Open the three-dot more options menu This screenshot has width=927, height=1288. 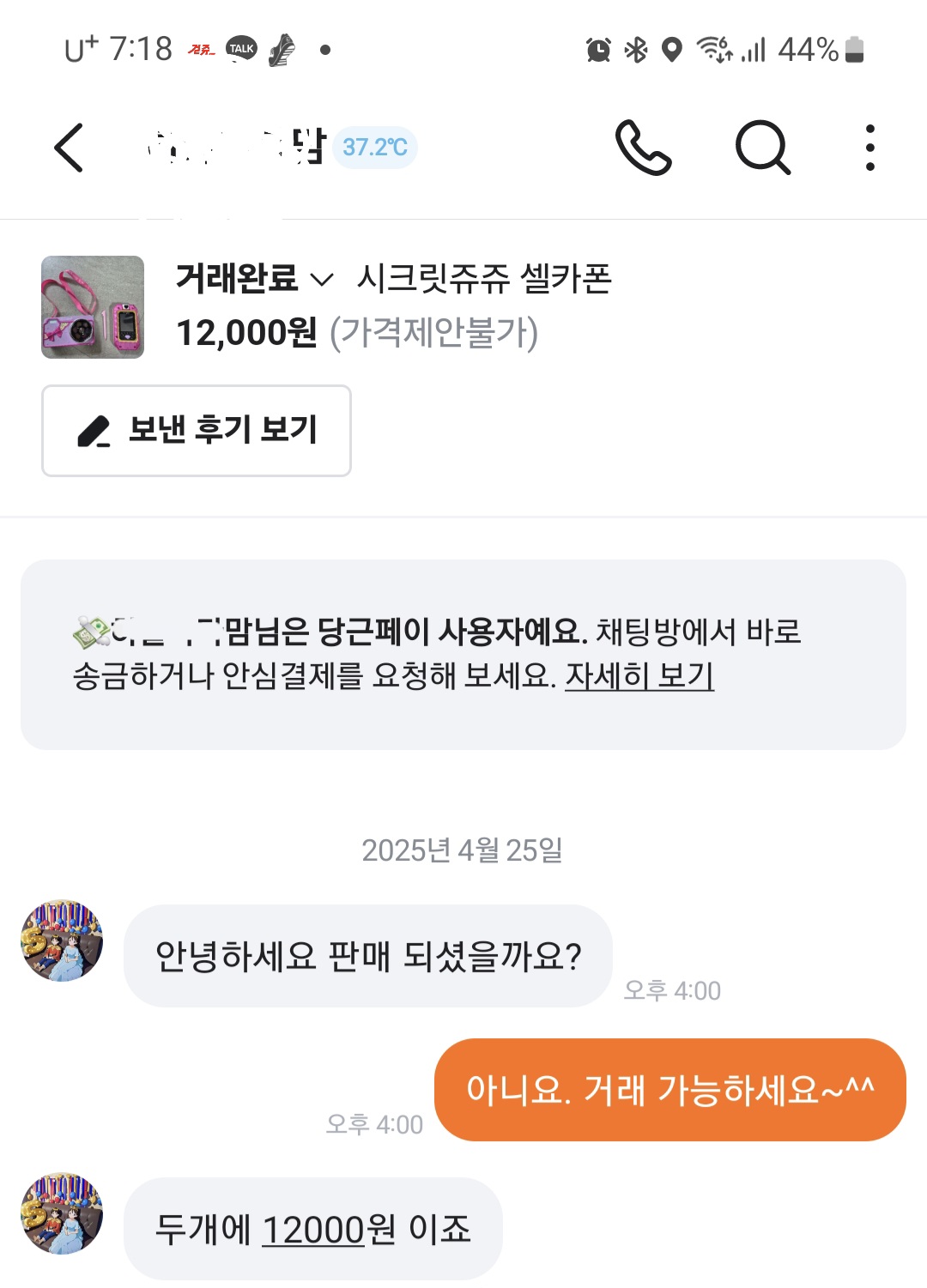pos(869,148)
